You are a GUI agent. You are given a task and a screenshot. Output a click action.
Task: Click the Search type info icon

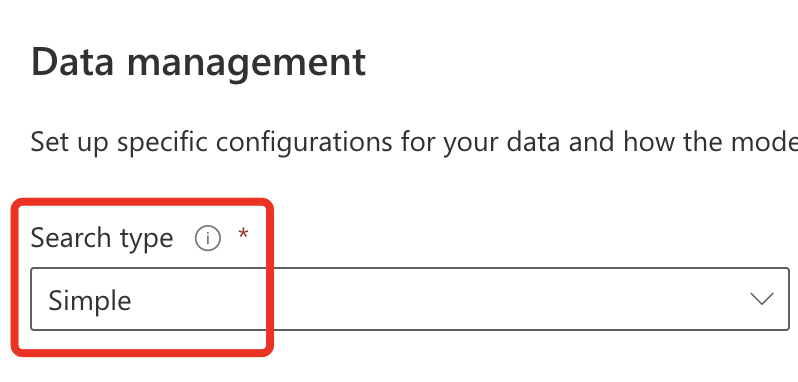click(x=208, y=239)
